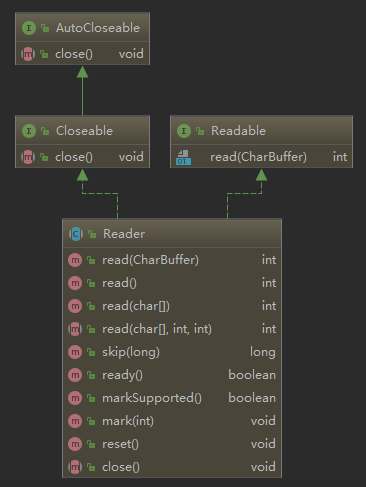Click the method icon of markSupported()

75,398
